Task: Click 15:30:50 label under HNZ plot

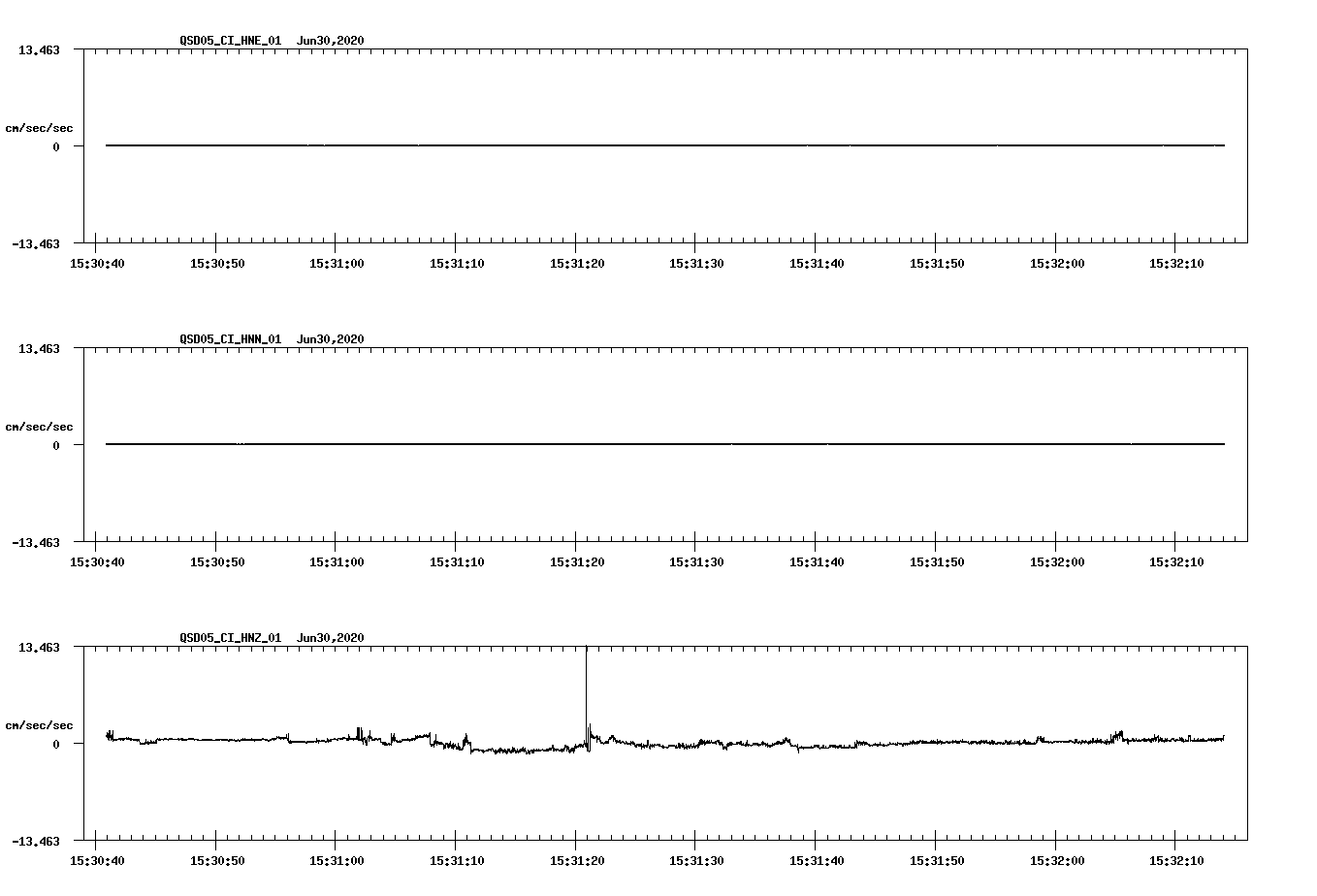Action: (x=216, y=861)
